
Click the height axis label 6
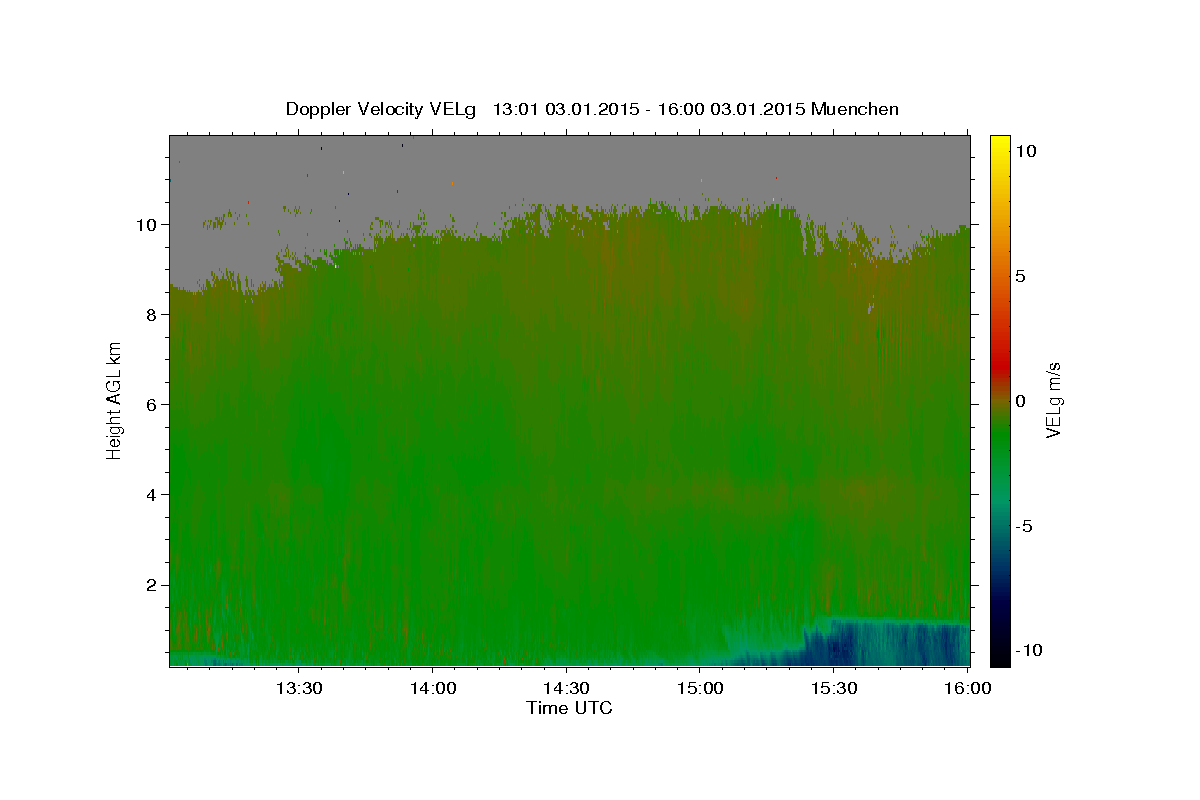coord(153,404)
